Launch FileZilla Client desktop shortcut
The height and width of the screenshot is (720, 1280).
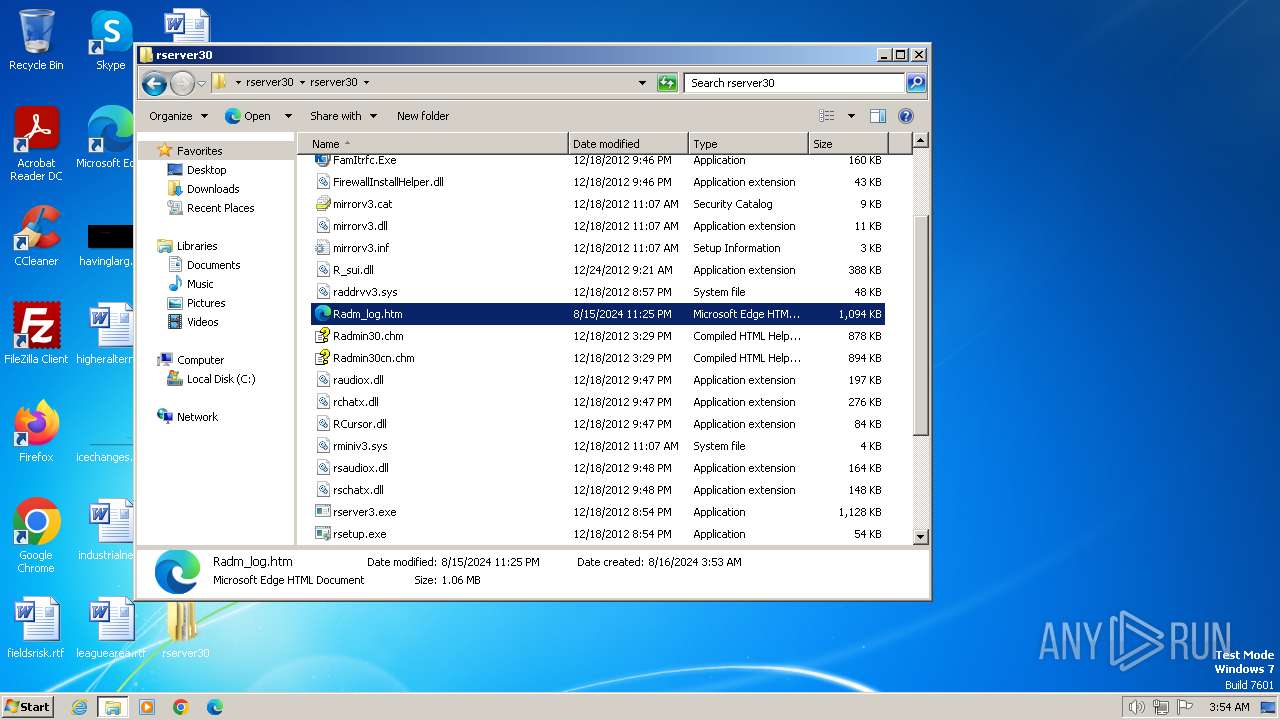click(36, 333)
